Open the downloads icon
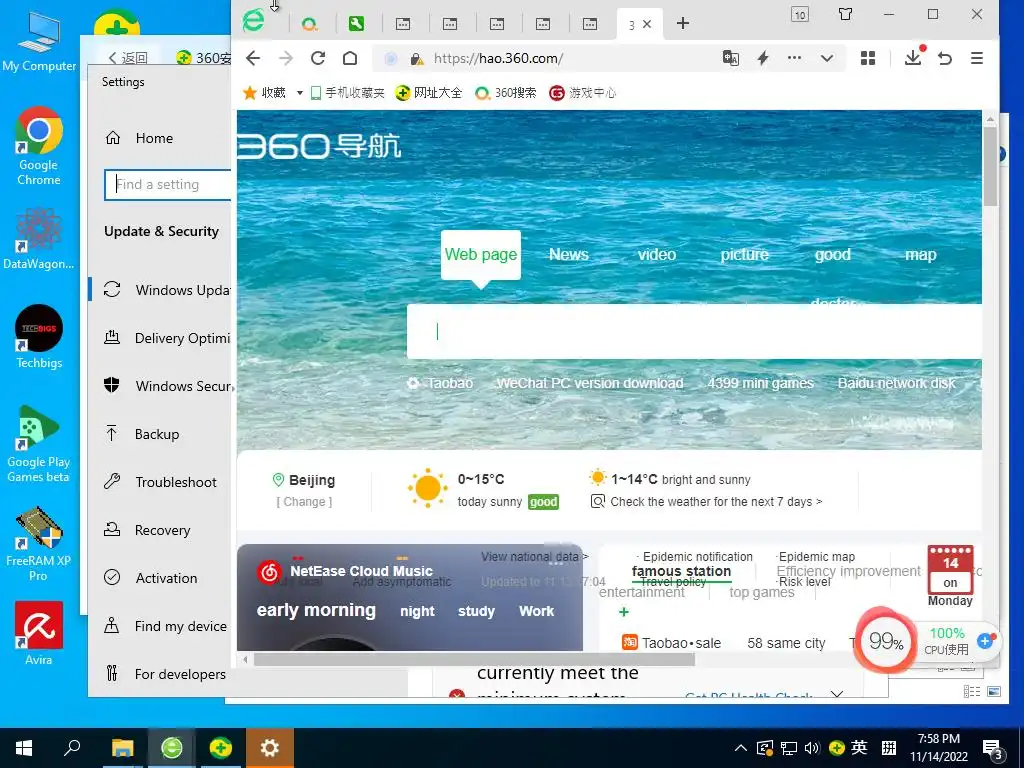This screenshot has height=768, width=1024. [x=914, y=57]
